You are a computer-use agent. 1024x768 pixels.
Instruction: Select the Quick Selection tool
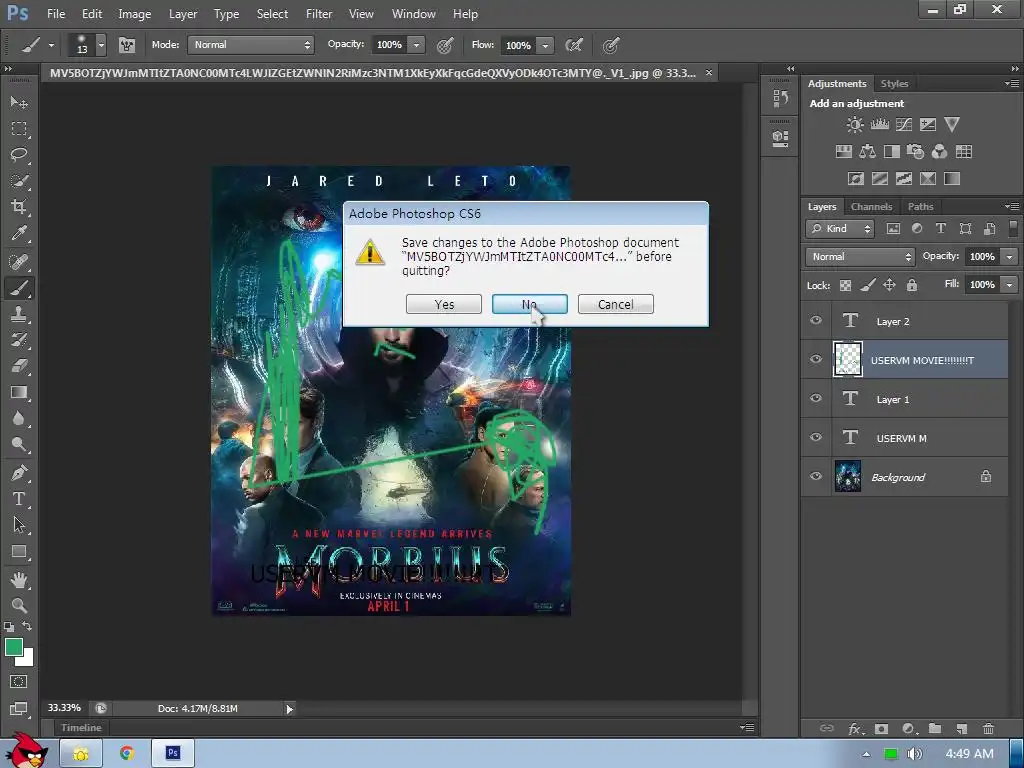pyautogui.click(x=19, y=181)
